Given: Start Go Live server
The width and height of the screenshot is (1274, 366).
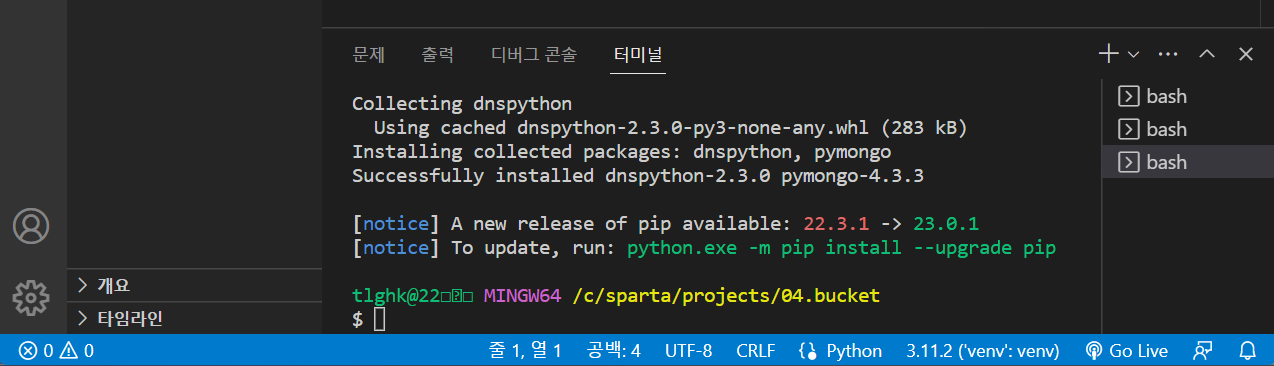Looking at the screenshot, I should [1127, 351].
